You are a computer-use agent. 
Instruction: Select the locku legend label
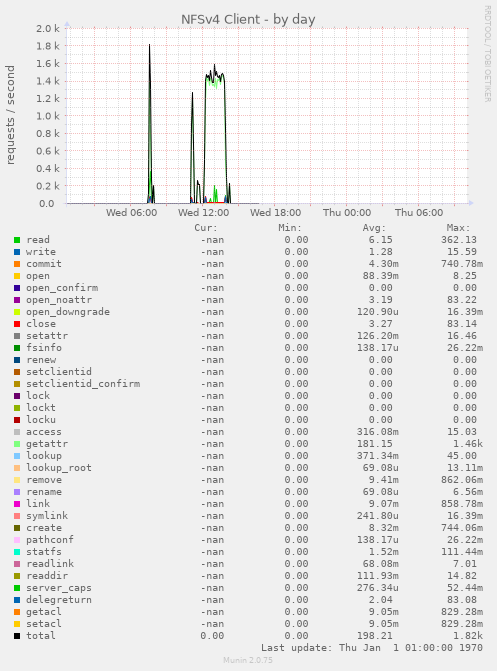click(41, 419)
